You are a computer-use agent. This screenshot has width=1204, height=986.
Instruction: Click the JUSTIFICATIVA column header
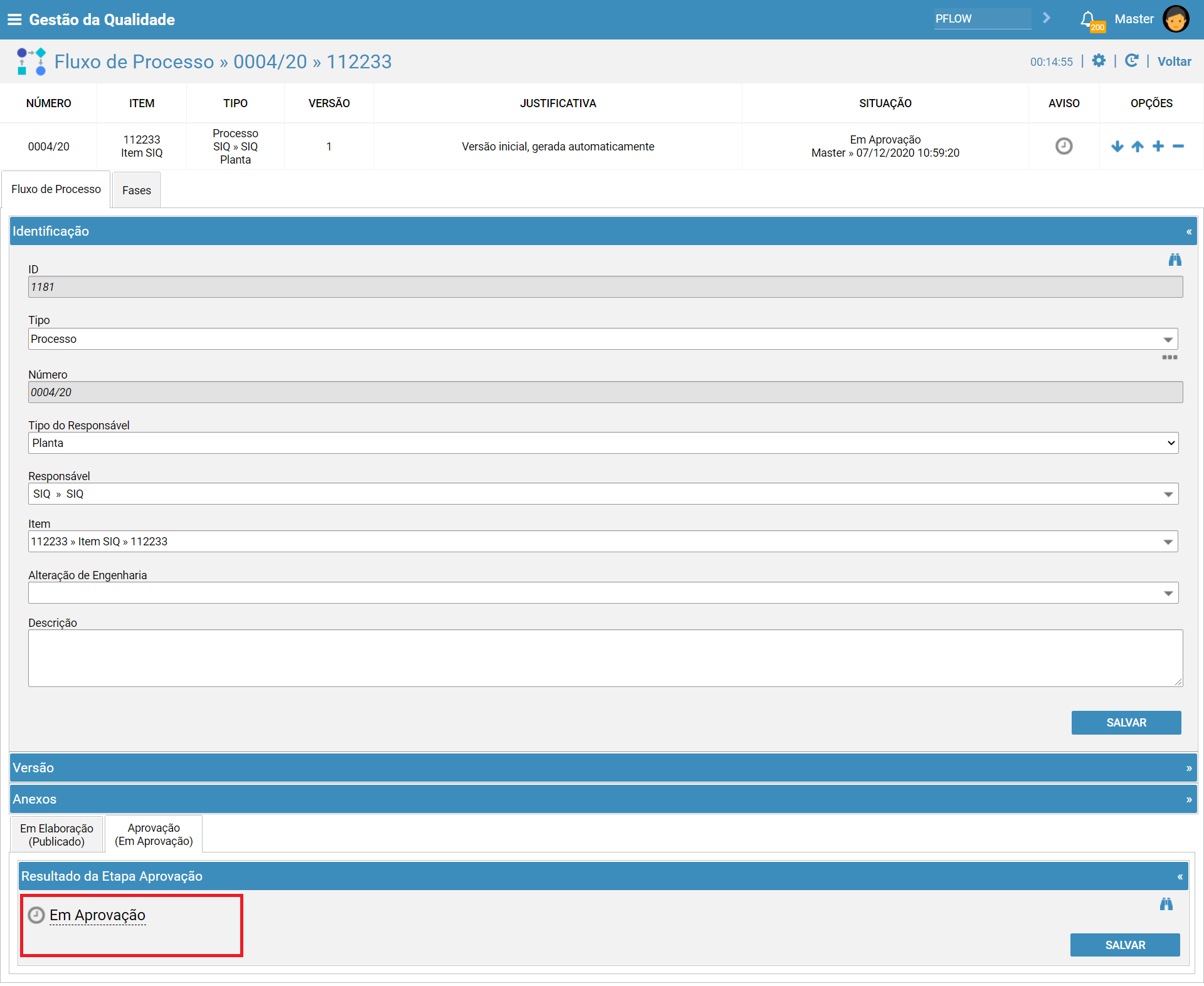pos(557,103)
